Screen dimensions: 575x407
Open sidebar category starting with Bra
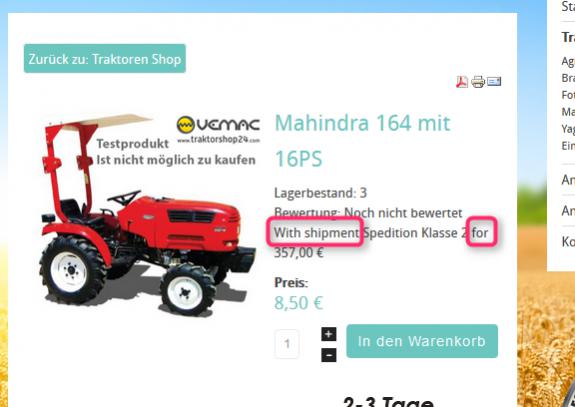coord(568,78)
